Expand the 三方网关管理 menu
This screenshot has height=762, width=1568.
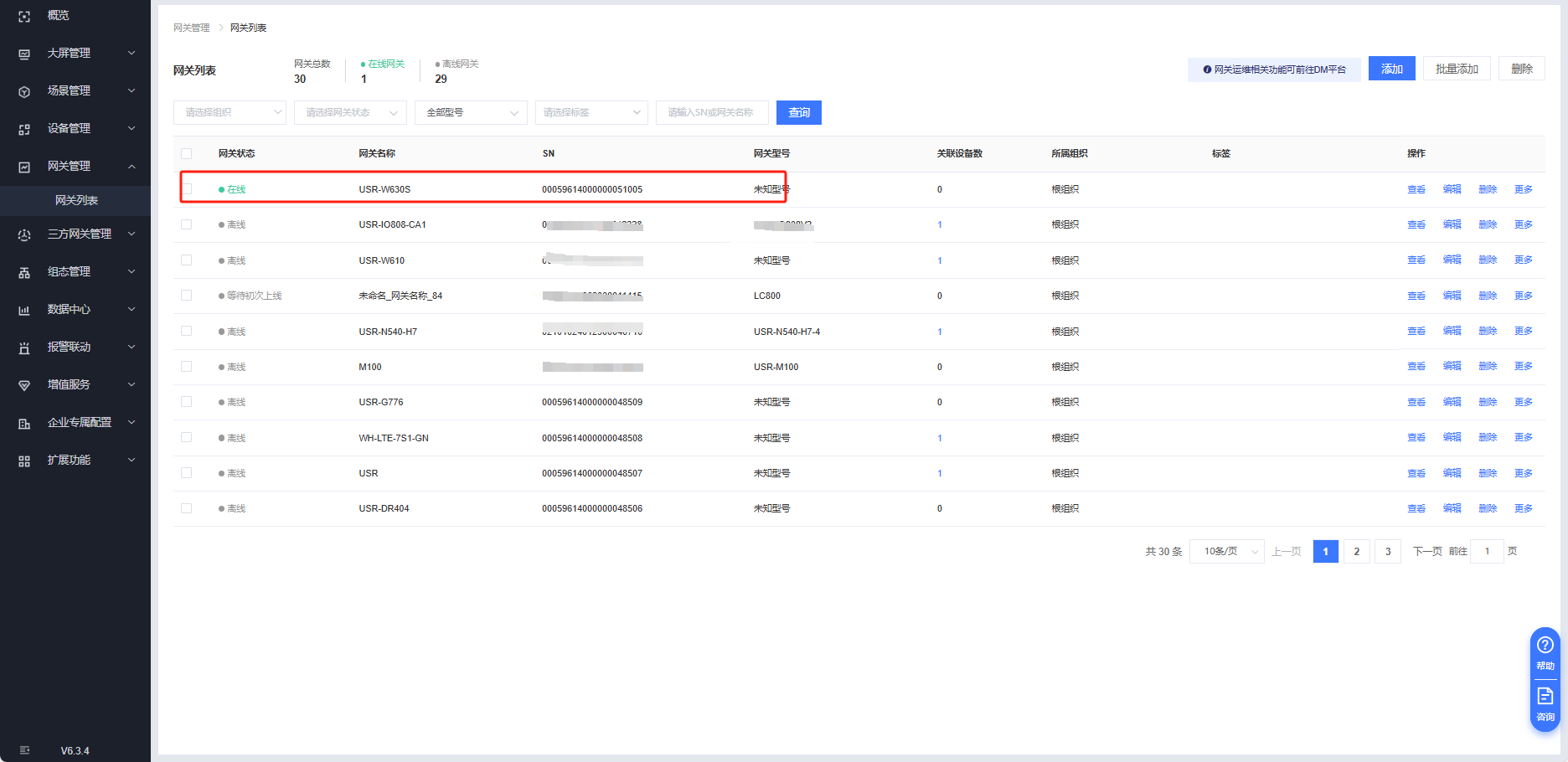[79, 234]
